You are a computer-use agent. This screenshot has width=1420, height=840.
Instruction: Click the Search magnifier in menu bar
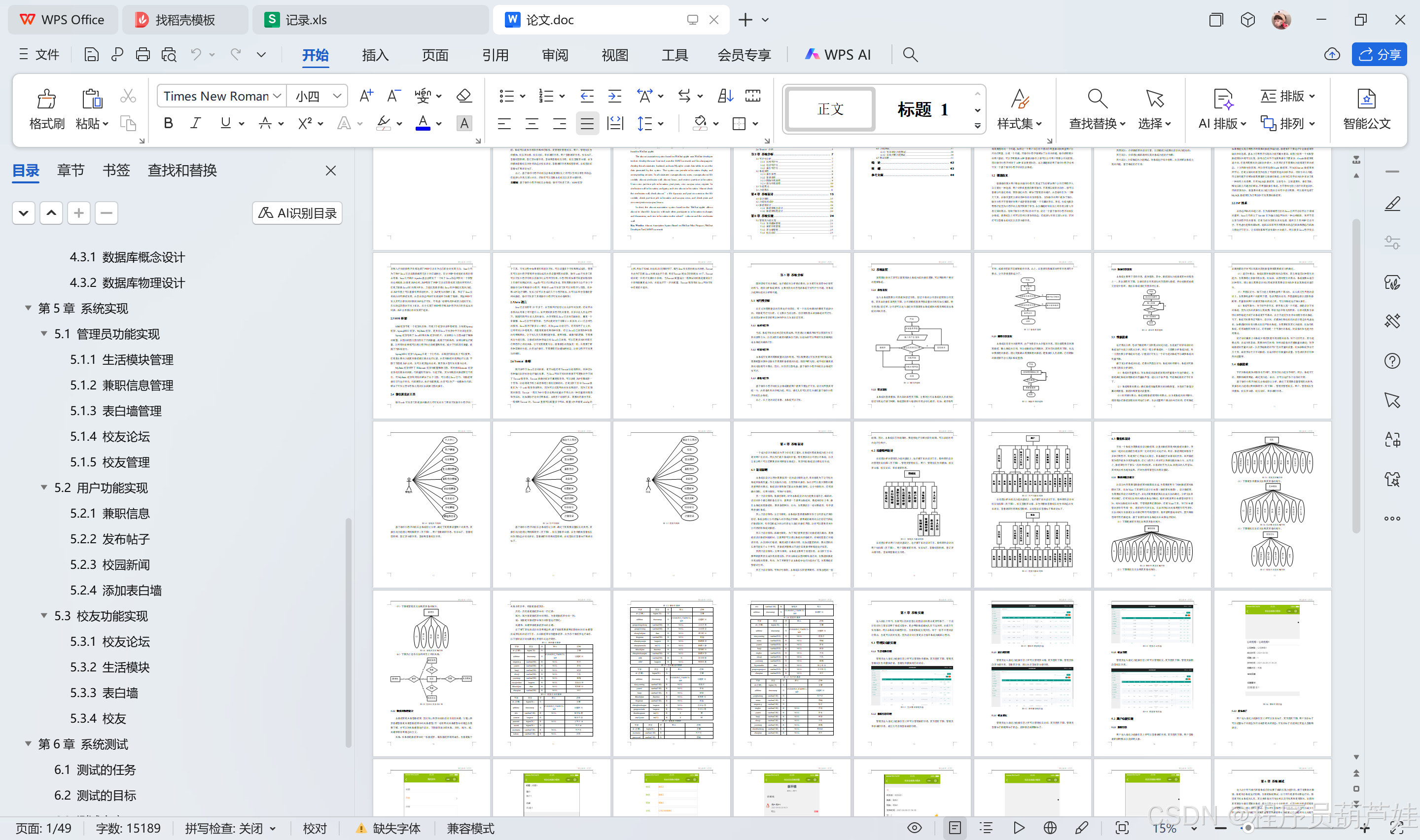[x=910, y=54]
